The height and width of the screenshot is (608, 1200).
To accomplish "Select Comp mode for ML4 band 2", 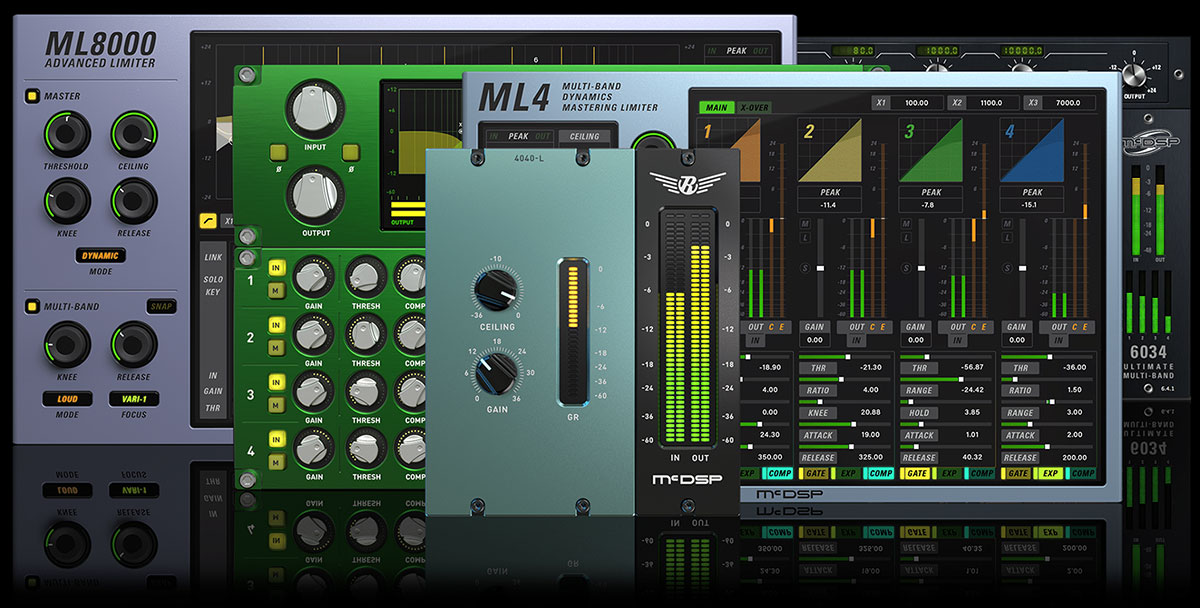I will 880,473.
